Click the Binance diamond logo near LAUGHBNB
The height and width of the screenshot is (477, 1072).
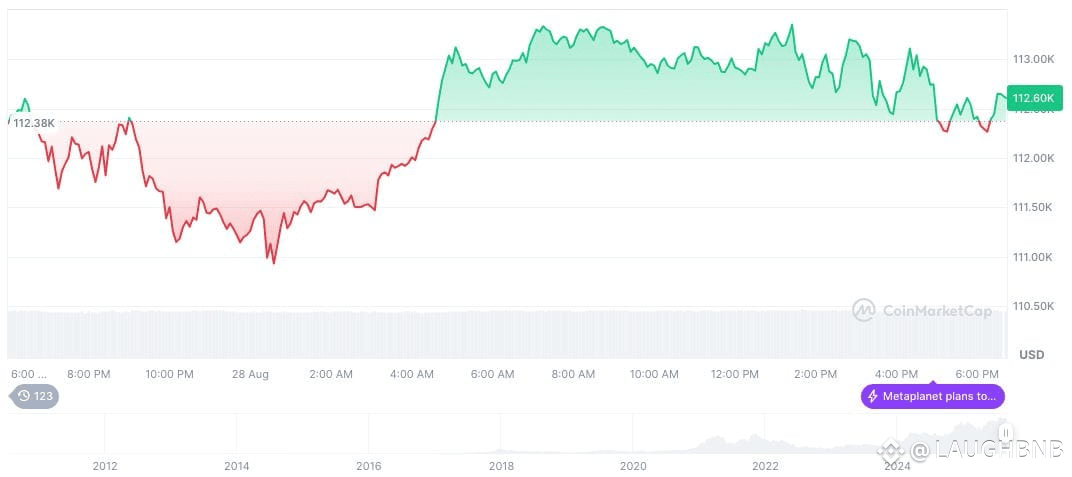pos(889,450)
